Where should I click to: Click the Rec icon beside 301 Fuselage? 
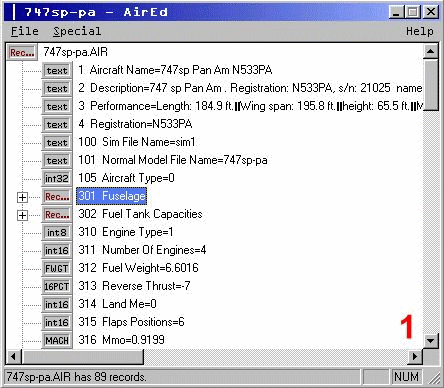[57, 197]
